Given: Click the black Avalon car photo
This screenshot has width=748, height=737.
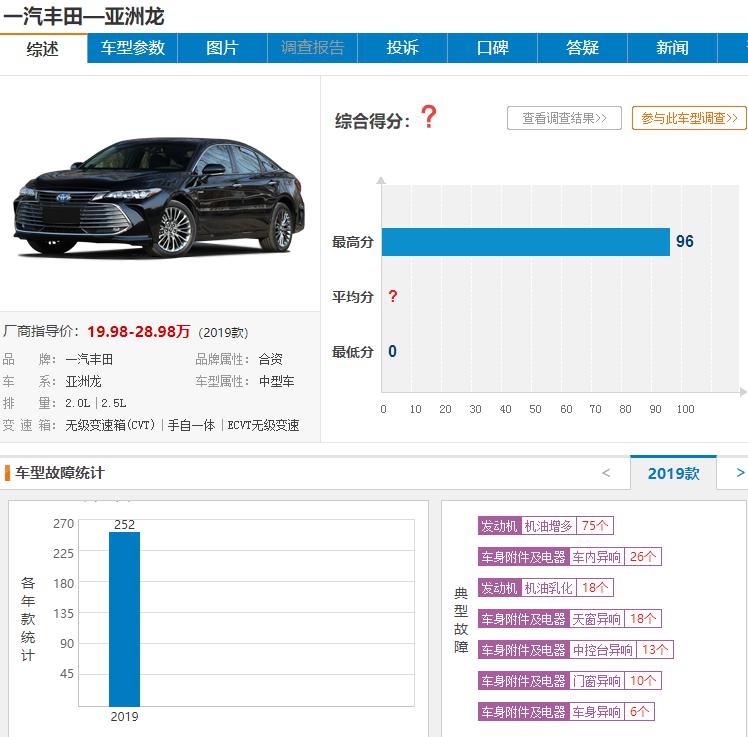Looking at the screenshot, I should click(159, 196).
